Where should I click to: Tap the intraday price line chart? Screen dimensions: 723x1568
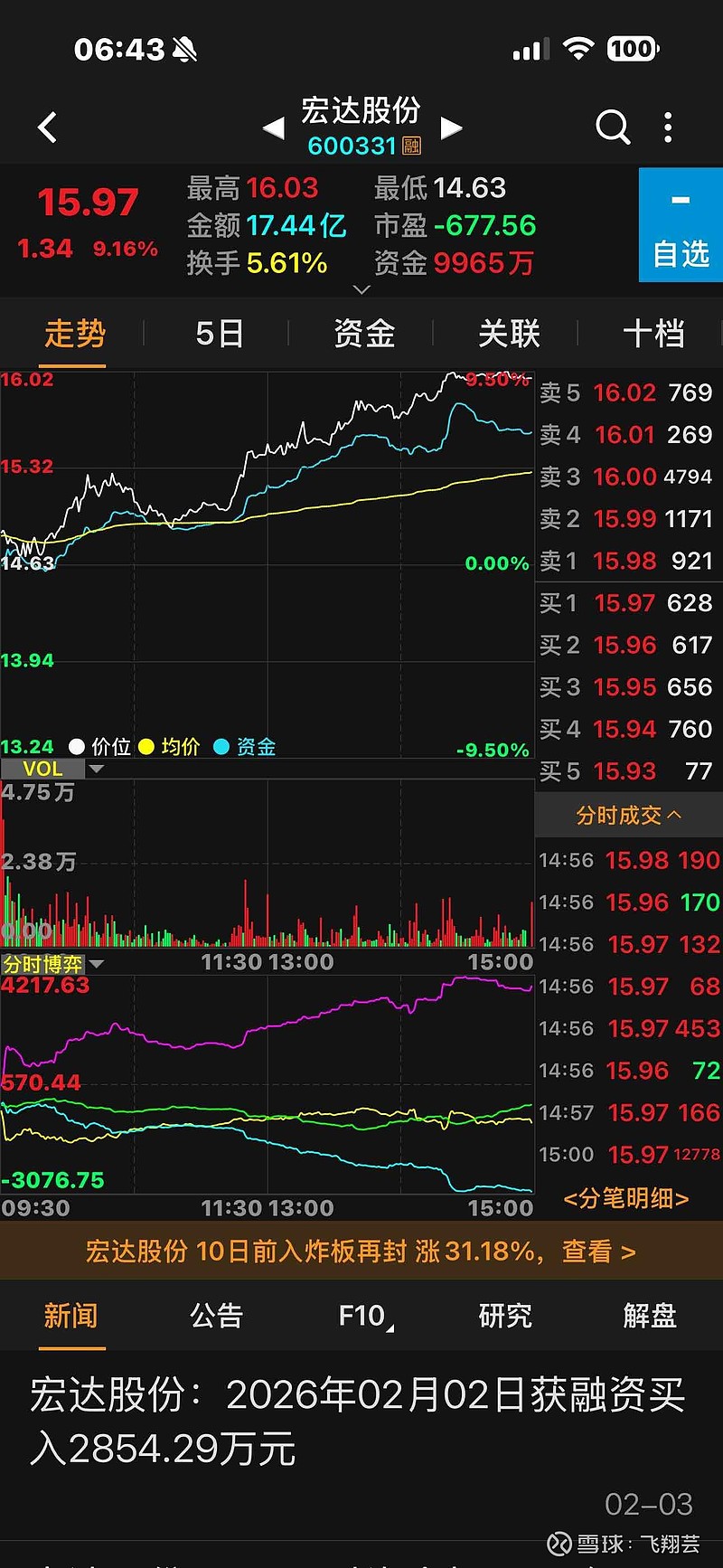[x=267, y=563]
